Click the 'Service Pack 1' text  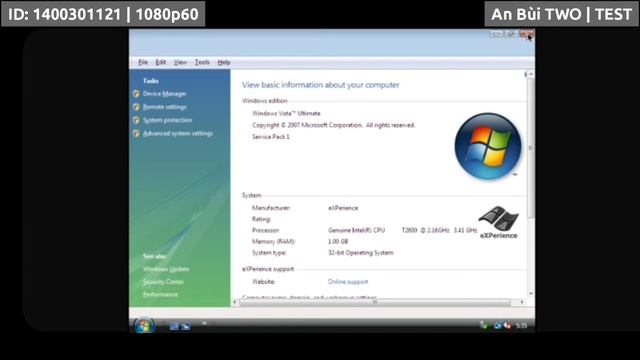[x=271, y=137]
